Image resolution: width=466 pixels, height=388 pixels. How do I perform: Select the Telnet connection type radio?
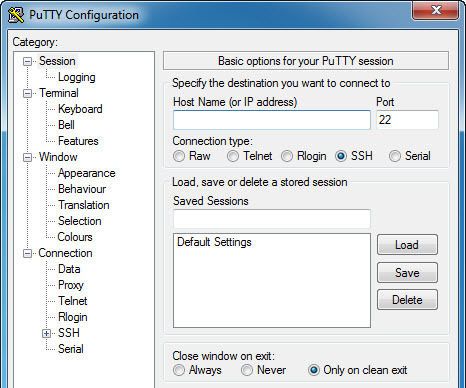coord(233,156)
